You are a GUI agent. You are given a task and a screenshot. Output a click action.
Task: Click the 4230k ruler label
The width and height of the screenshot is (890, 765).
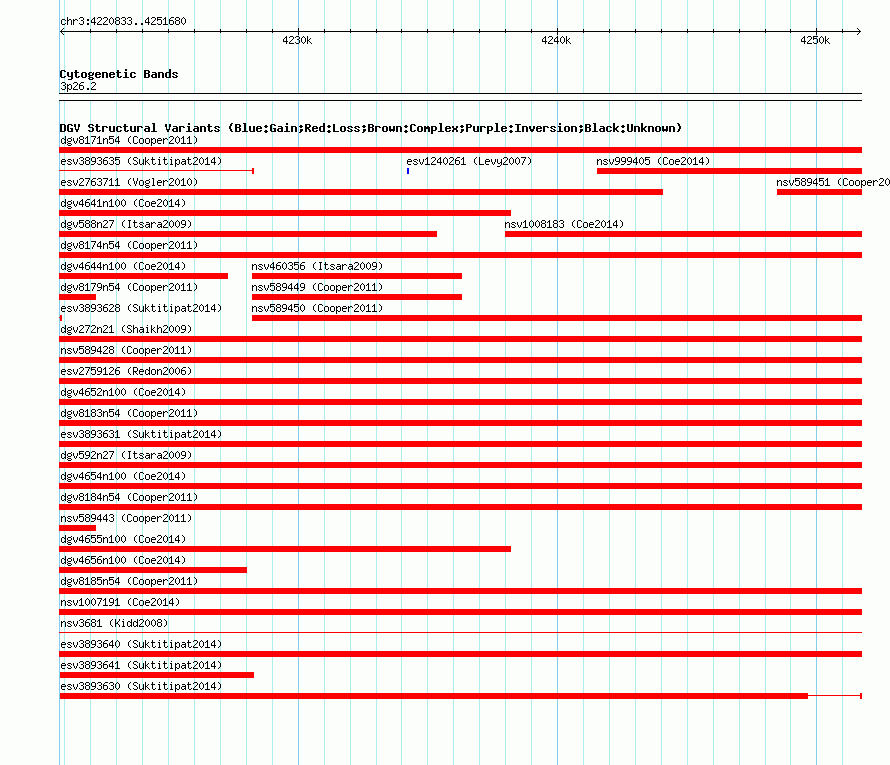click(297, 40)
